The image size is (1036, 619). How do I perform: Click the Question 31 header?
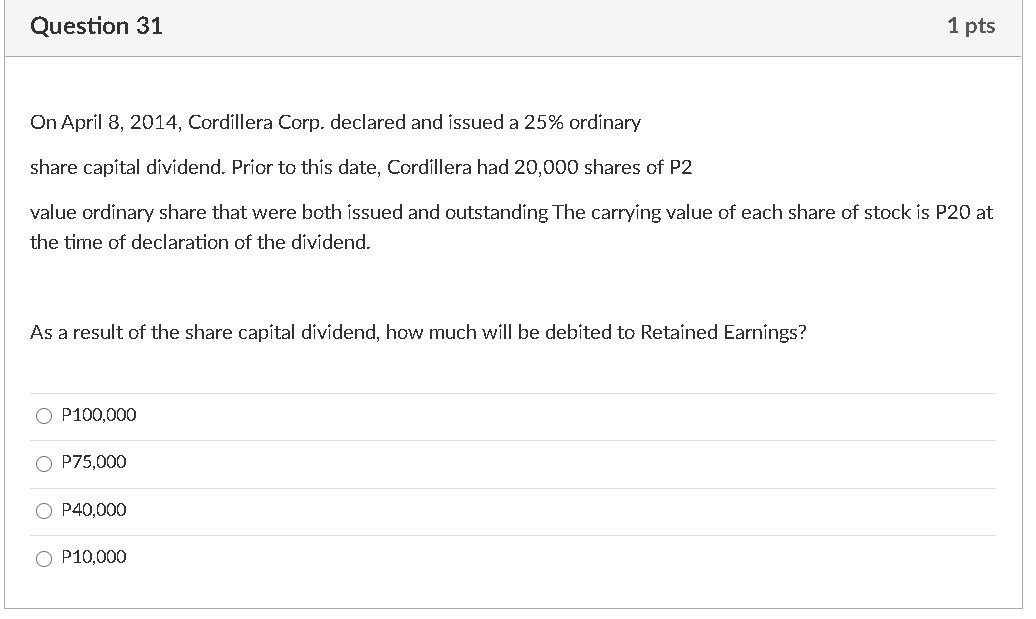97,26
